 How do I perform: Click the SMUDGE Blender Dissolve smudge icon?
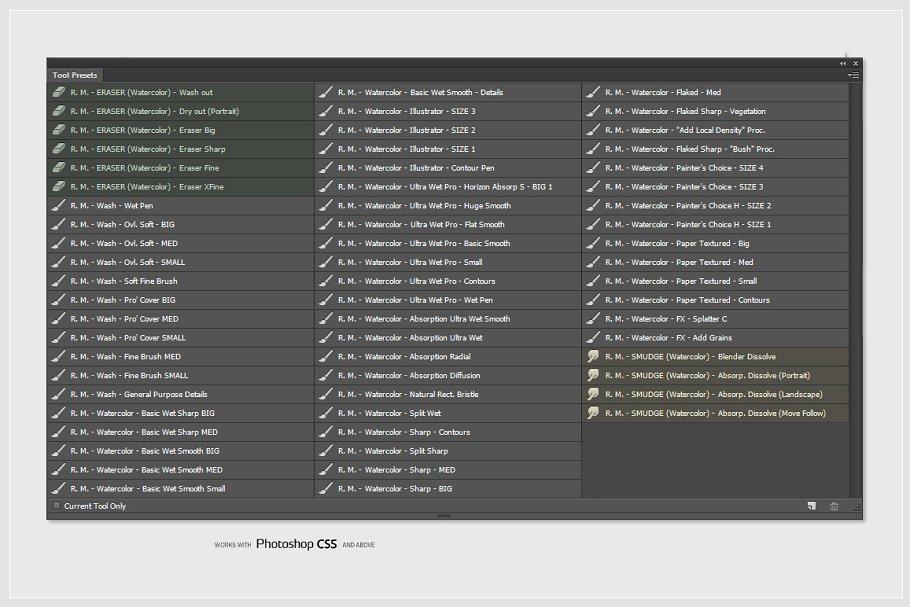(x=593, y=357)
